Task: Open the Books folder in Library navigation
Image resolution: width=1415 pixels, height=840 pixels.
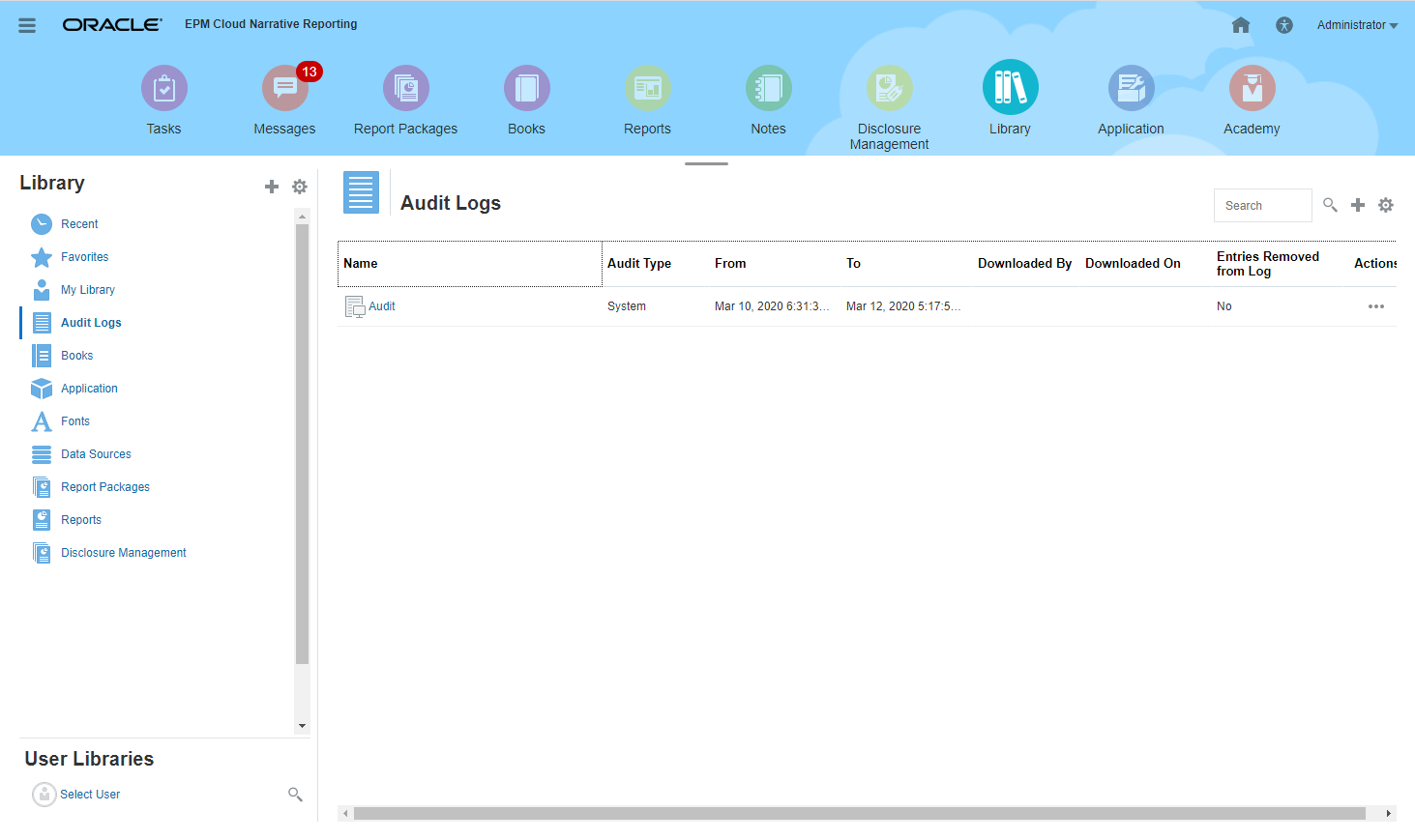Action: click(76, 356)
